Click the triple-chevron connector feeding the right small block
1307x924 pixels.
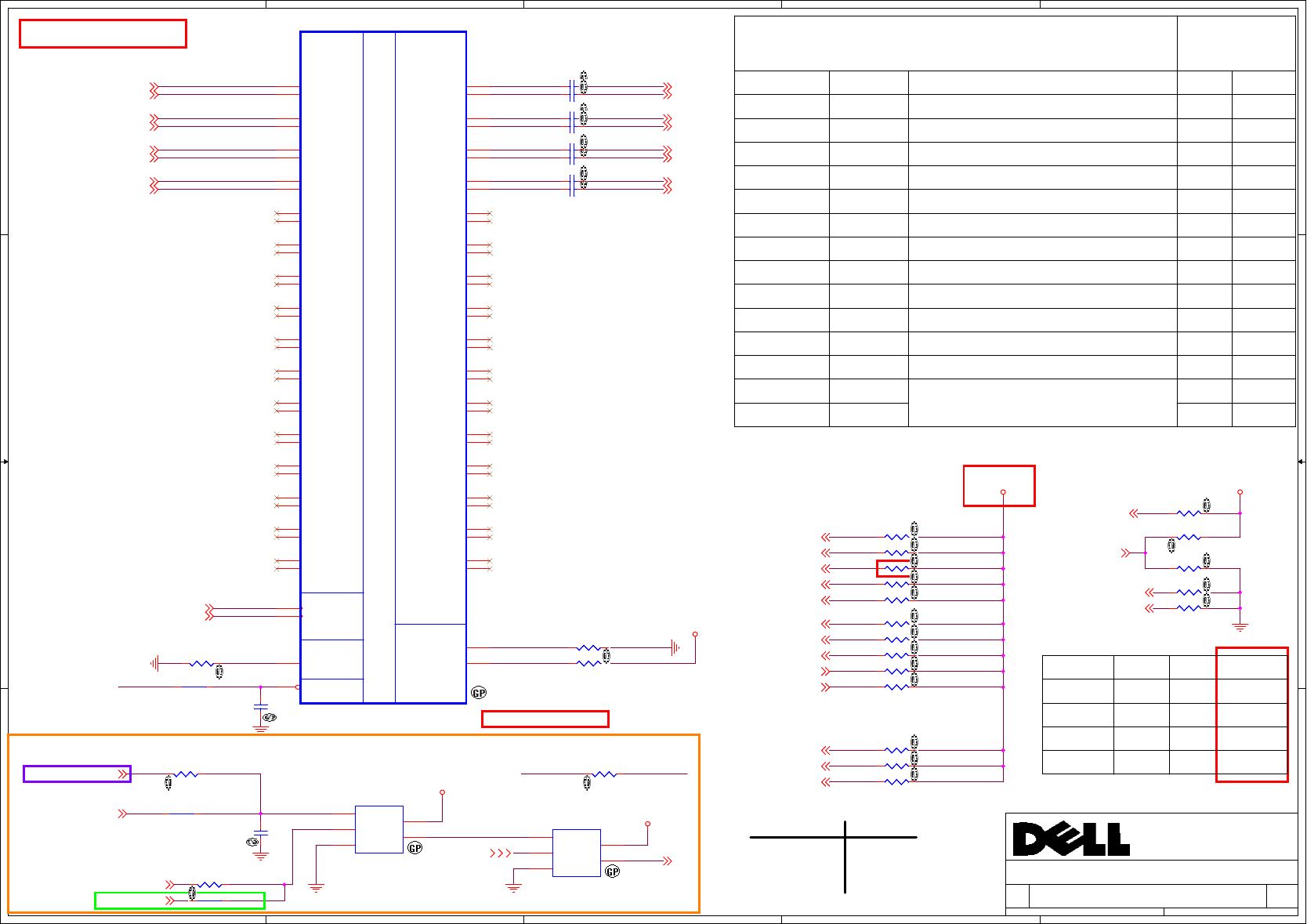(501, 853)
